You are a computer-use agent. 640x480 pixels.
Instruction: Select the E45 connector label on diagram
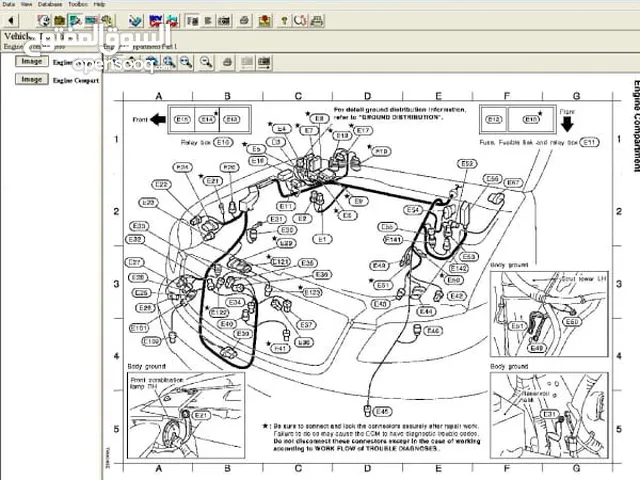click(x=381, y=411)
